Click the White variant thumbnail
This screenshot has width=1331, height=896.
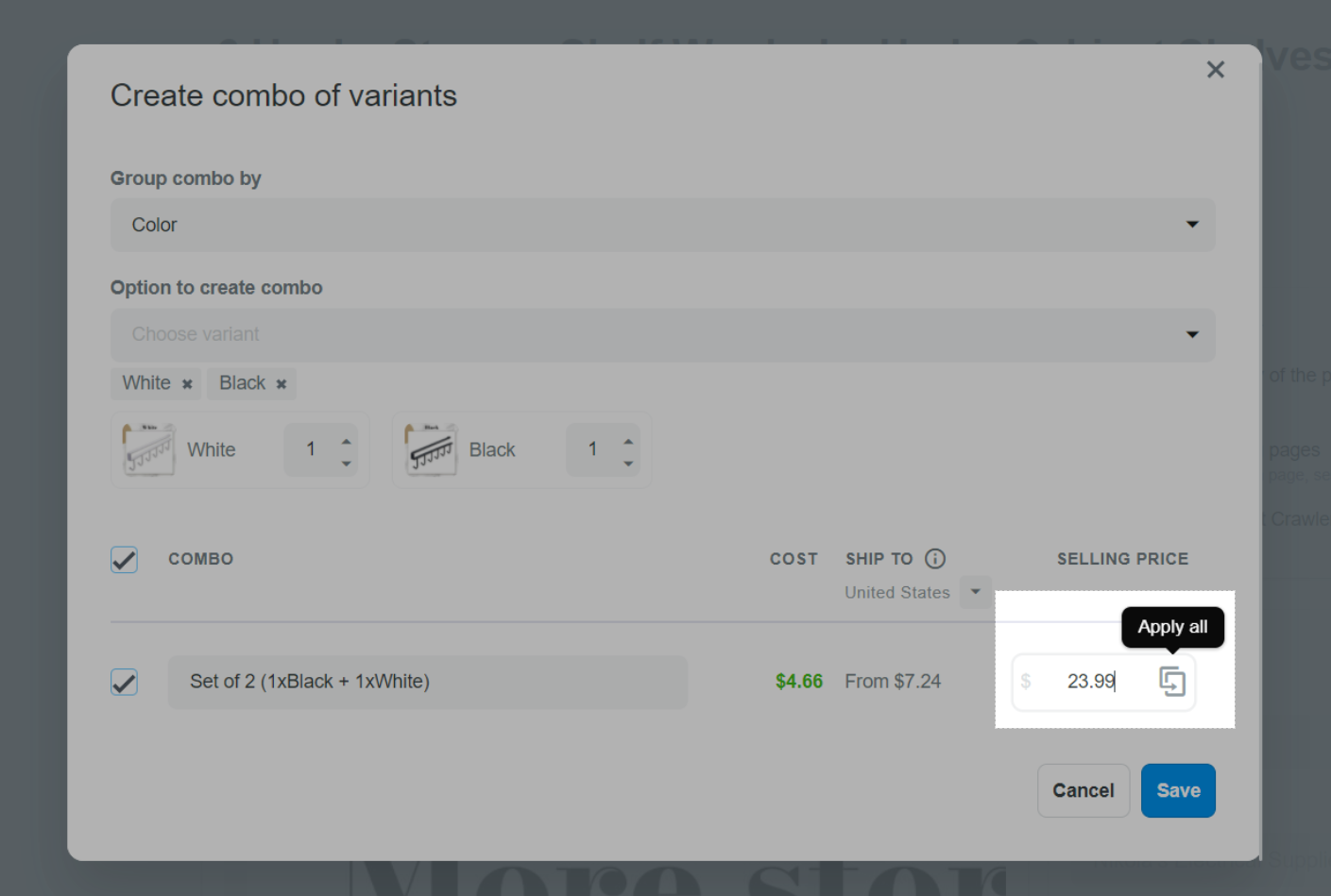(148, 449)
